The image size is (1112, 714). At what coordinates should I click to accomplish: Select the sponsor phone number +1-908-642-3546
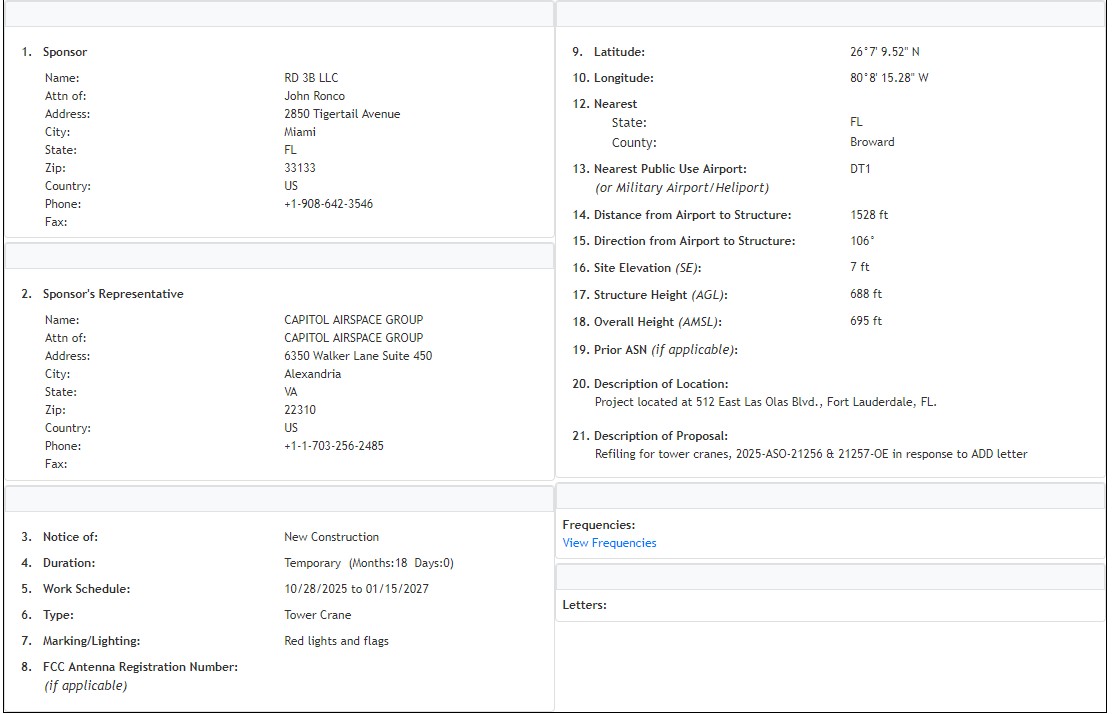pyautogui.click(x=328, y=204)
